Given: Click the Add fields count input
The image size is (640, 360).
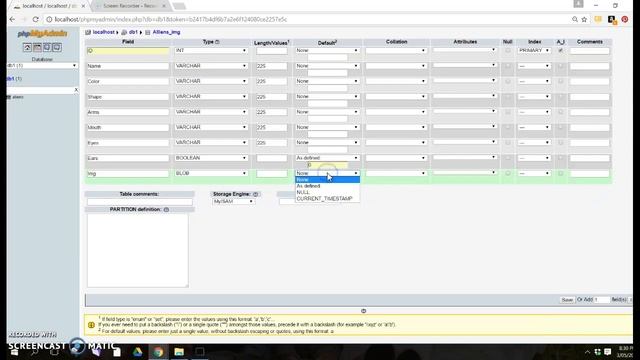Looking at the screenshot, I should coord(601,300).
